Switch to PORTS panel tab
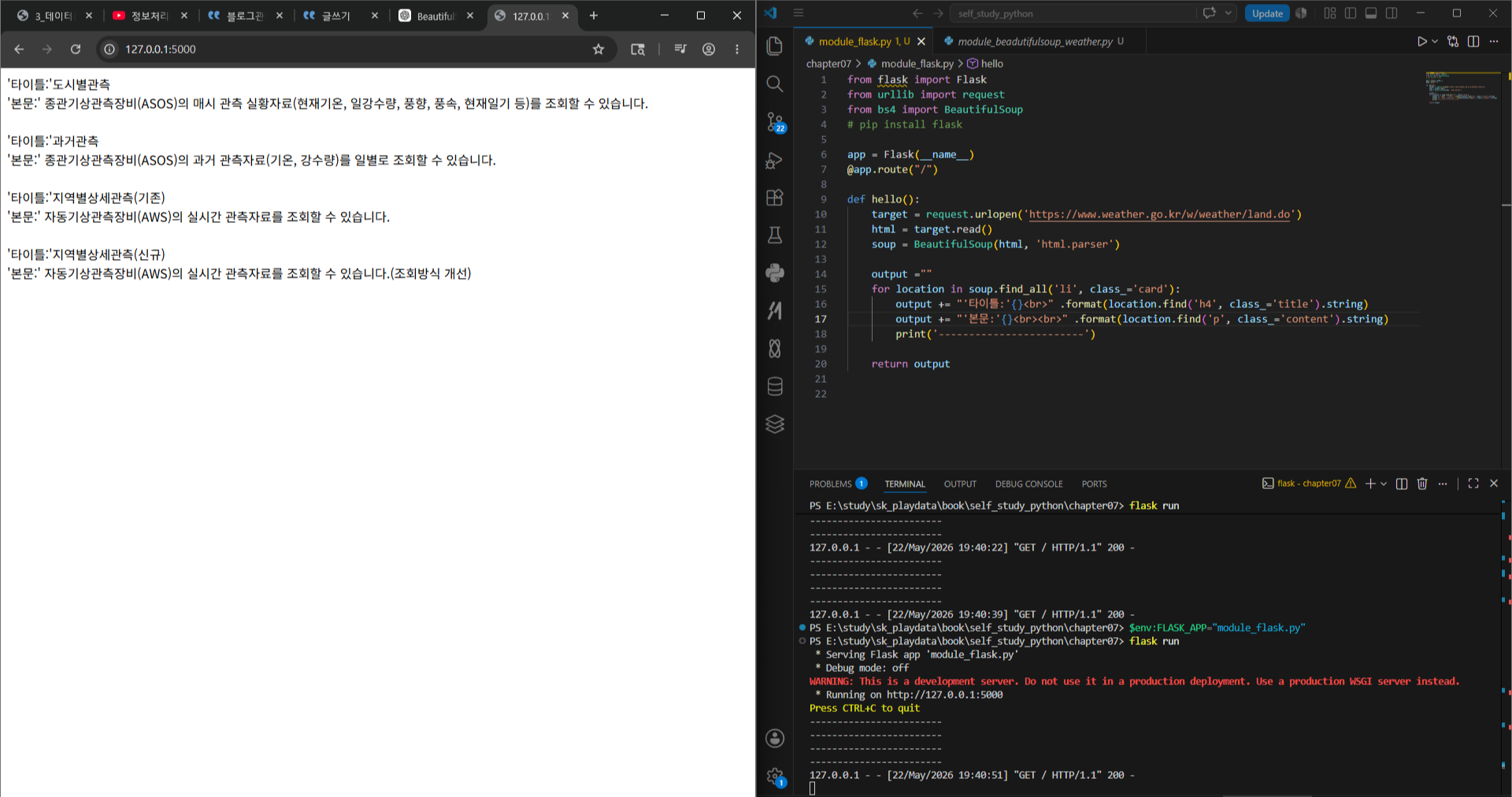Image resolution: width=1512 pixels, height=797 pixels. tap(1094, 484)
